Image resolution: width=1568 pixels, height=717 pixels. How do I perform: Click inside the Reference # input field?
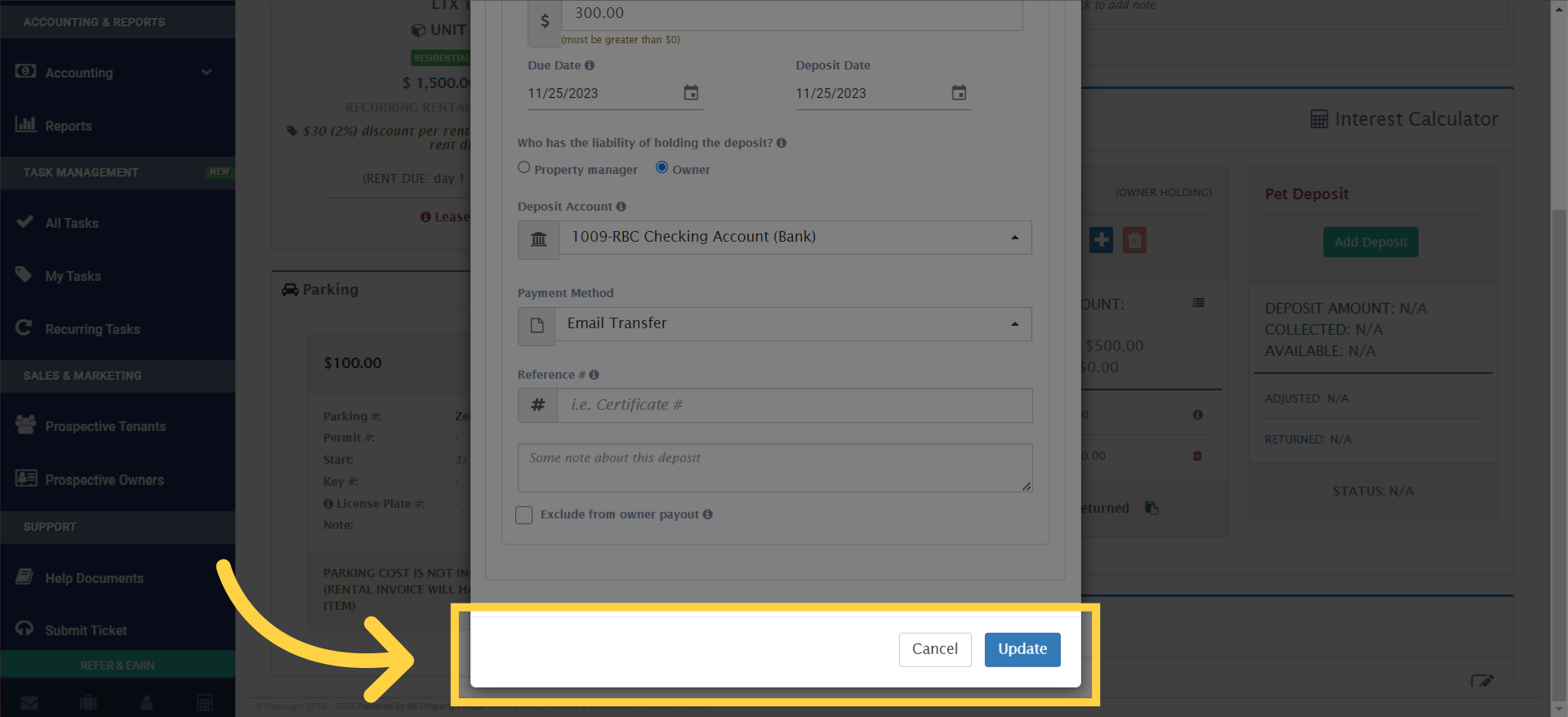coord(792,404)
